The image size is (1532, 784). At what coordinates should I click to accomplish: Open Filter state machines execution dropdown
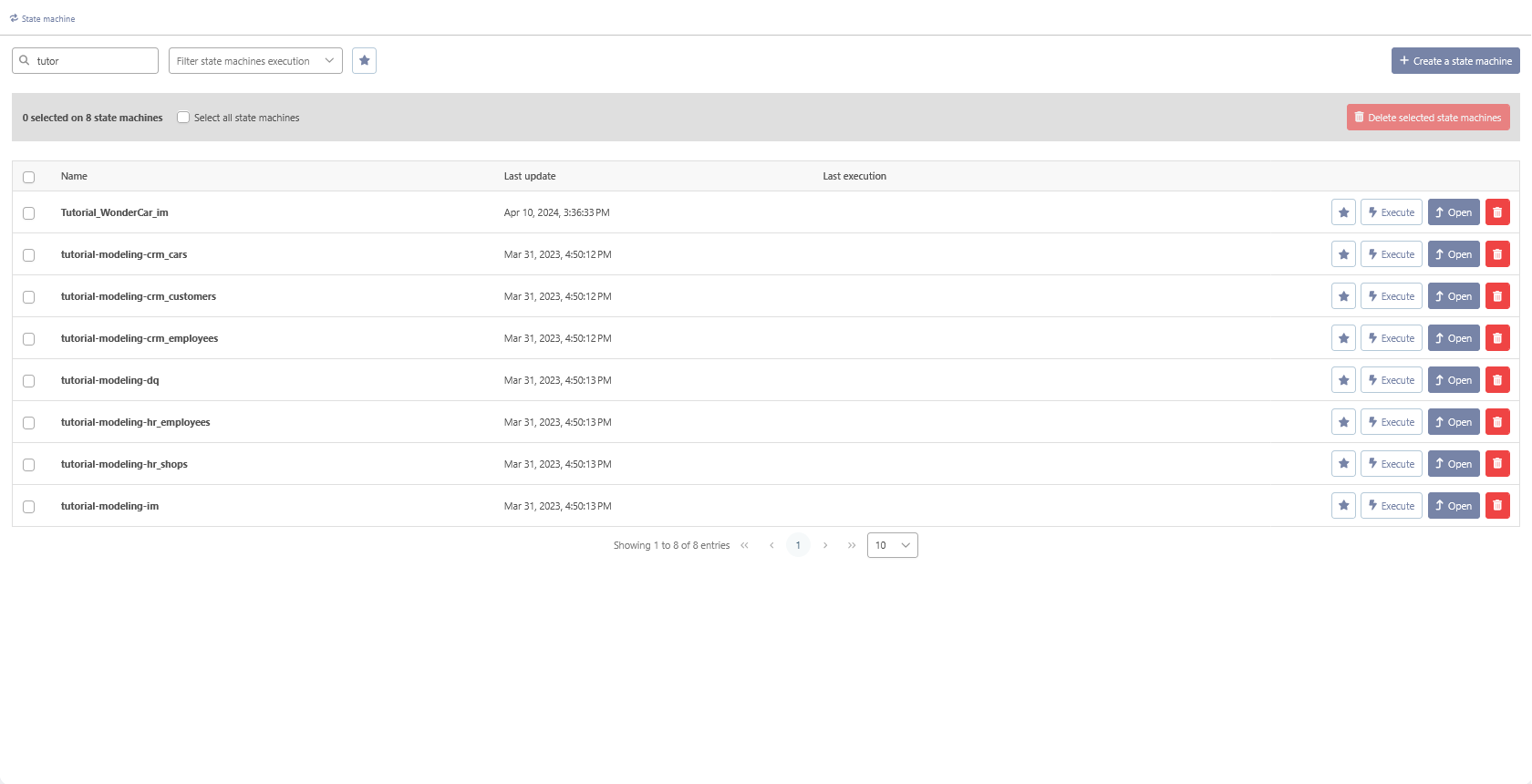click(x=255, y=61)
